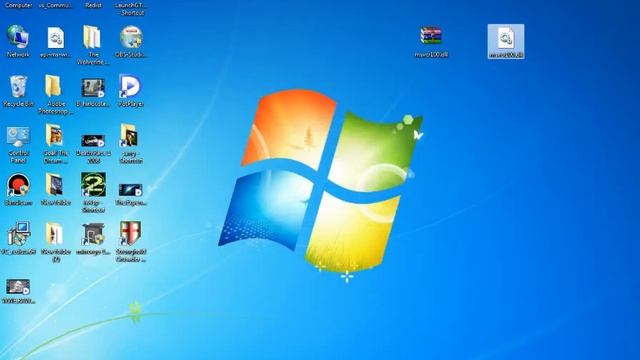Viewport: 640px width, 360px height.
Task: Select the OBS Studio installer icon
Action: pyautogui.click(x=131, y=41)
